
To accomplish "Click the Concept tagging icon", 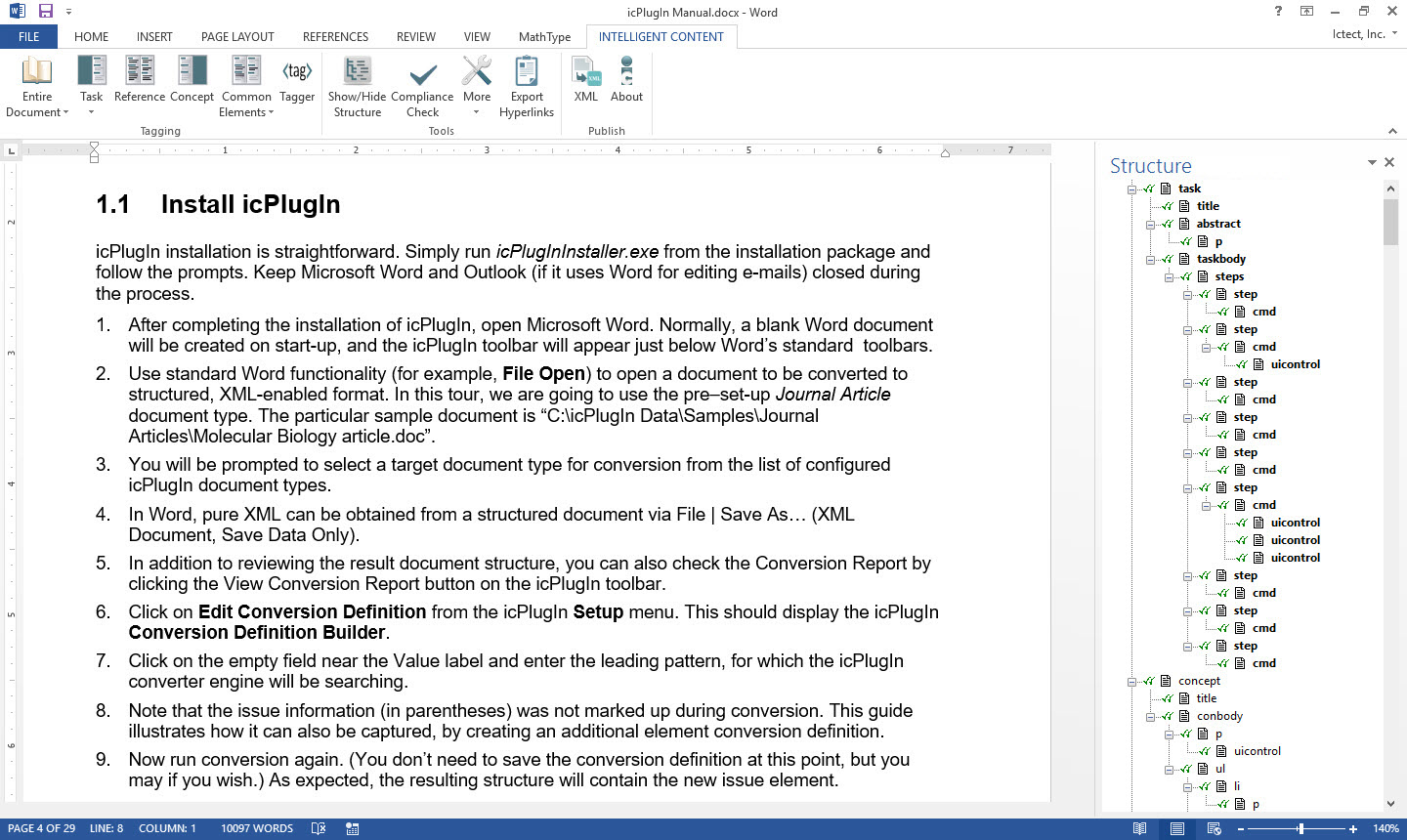I will (192, 79).
